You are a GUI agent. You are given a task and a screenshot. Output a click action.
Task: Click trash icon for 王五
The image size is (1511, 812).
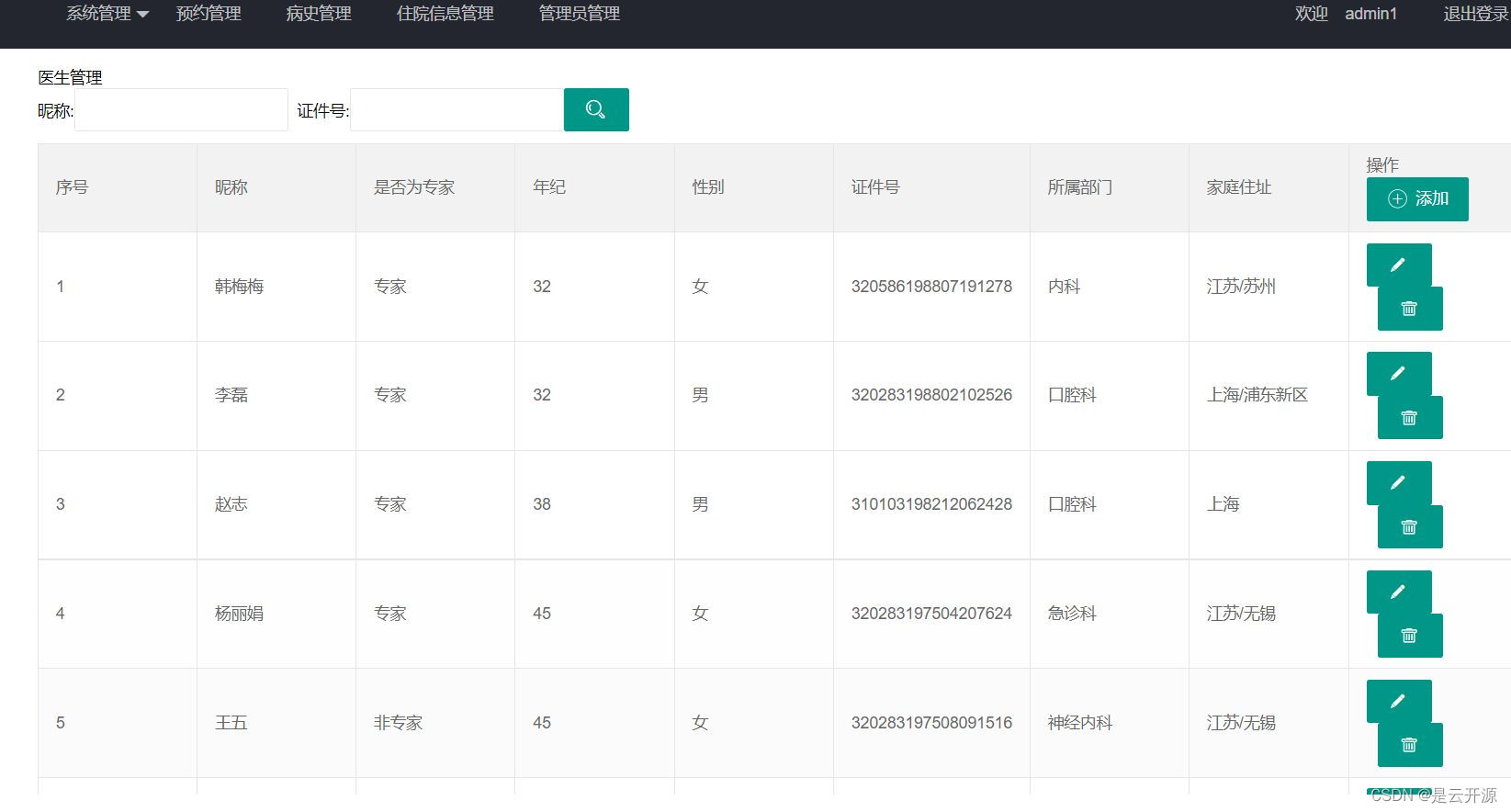click(1409, 745)
